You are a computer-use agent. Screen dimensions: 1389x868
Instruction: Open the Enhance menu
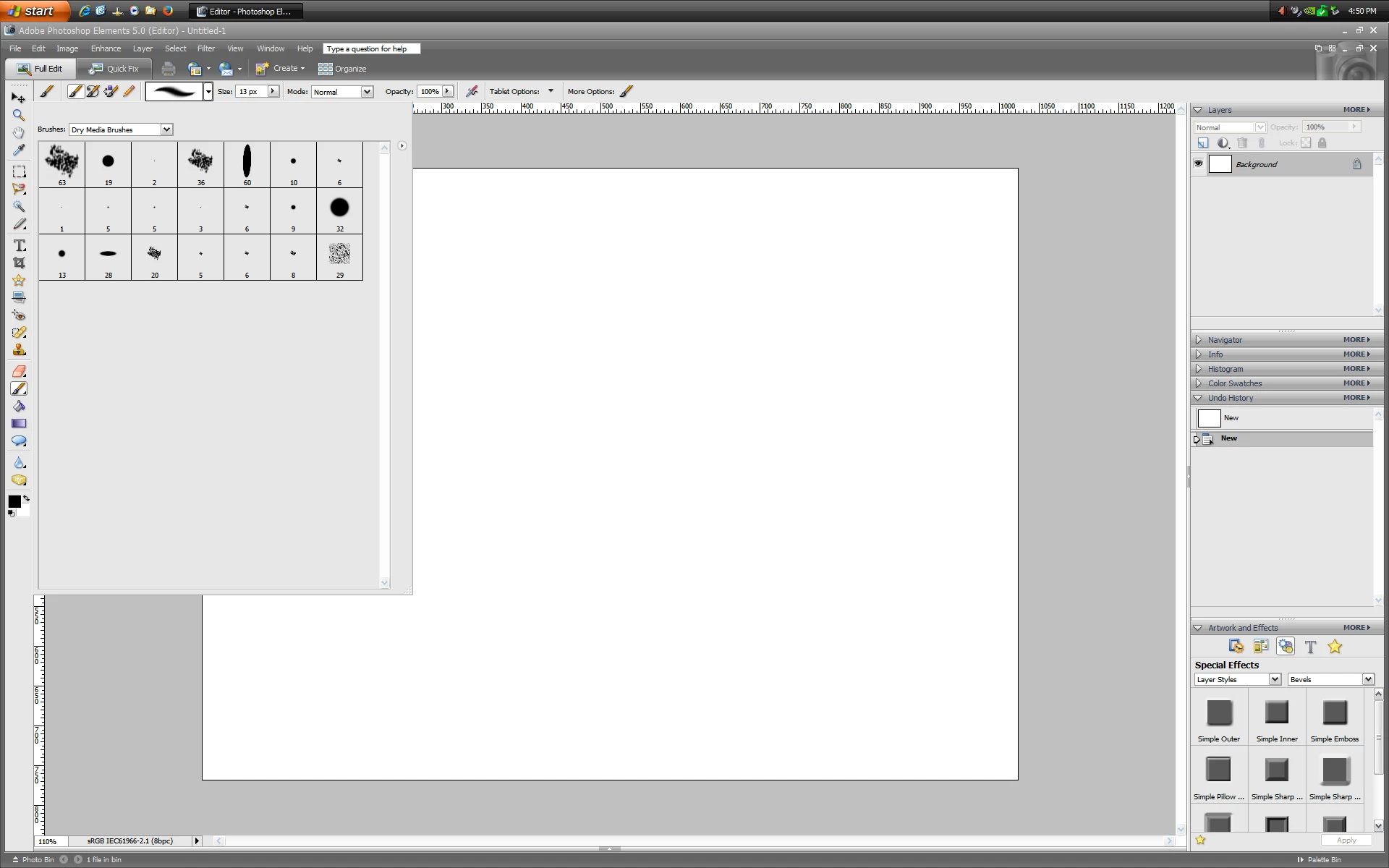click(x=106, y=48)
